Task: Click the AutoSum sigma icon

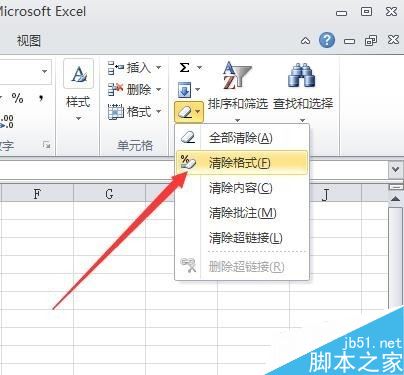Action: (x=184, y=68)
